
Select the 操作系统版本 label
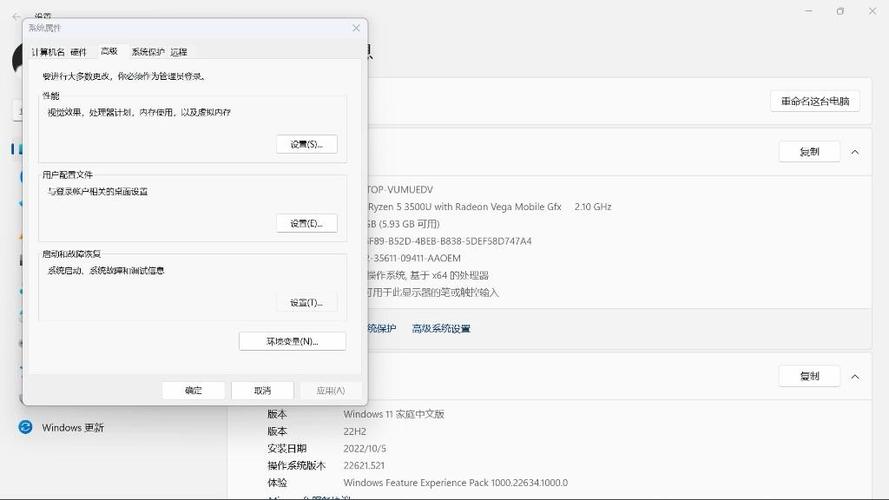click(297, 465)
